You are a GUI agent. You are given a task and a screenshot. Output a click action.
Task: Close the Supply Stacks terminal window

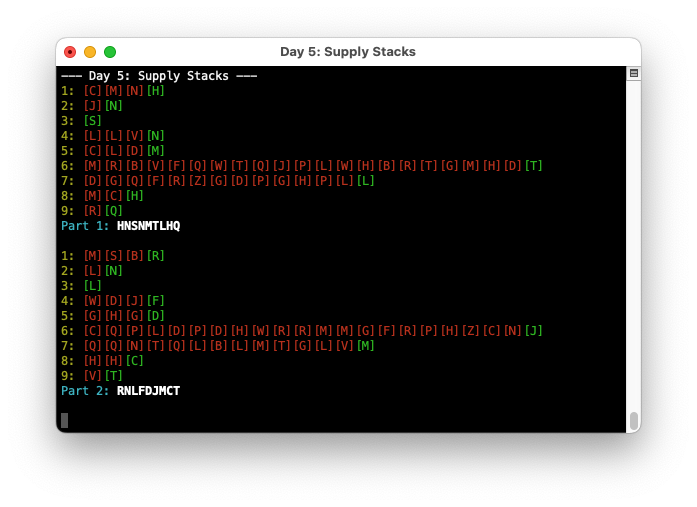pyautogui.click(x=70, y=52)
